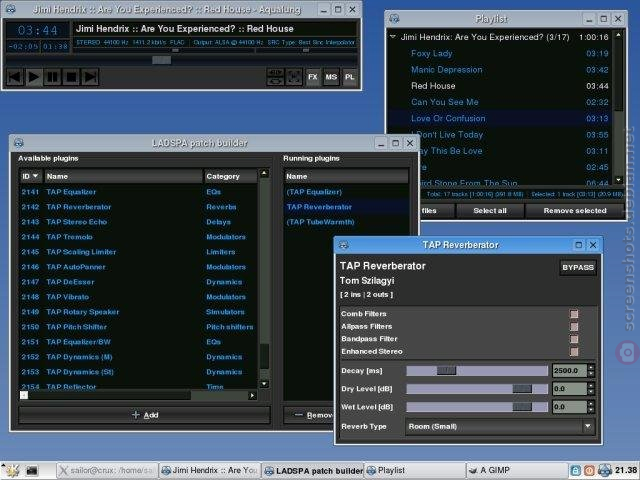Click the Wet Level [dB] slider
The width and height of the screenshot is (640, 480).
point(477,407)
